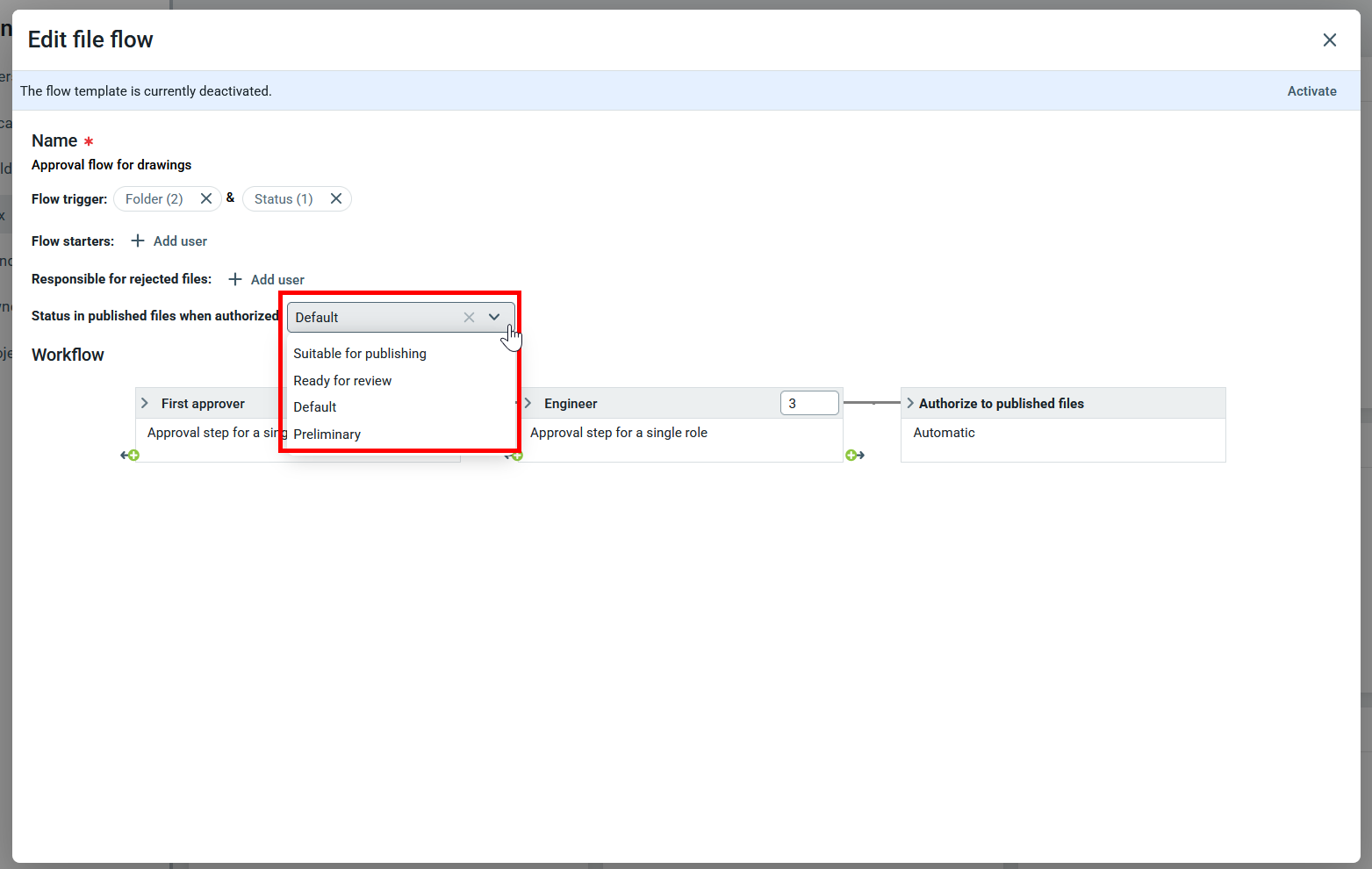Activate the flow template
The image size is (1372, 869).
[x=1311, y=91]
